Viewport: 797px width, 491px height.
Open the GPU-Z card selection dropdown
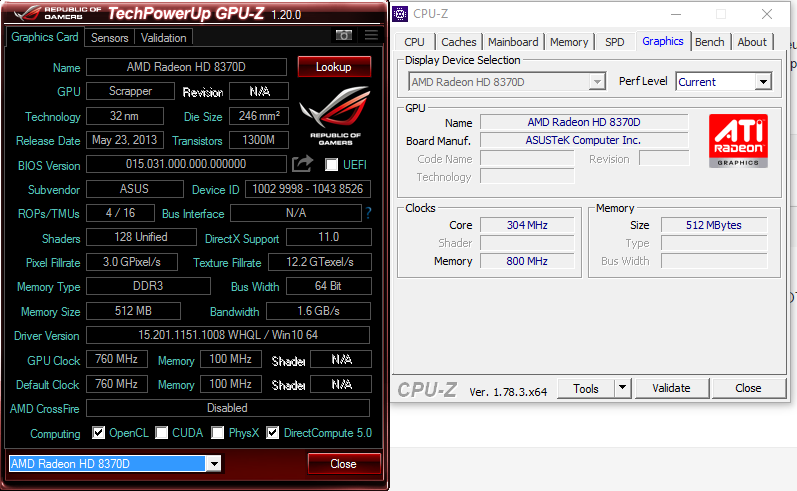coord(214,464)
